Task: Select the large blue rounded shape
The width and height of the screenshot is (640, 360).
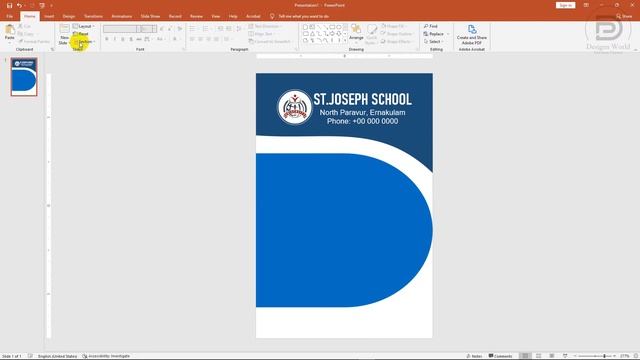Action: click(344, 230)
